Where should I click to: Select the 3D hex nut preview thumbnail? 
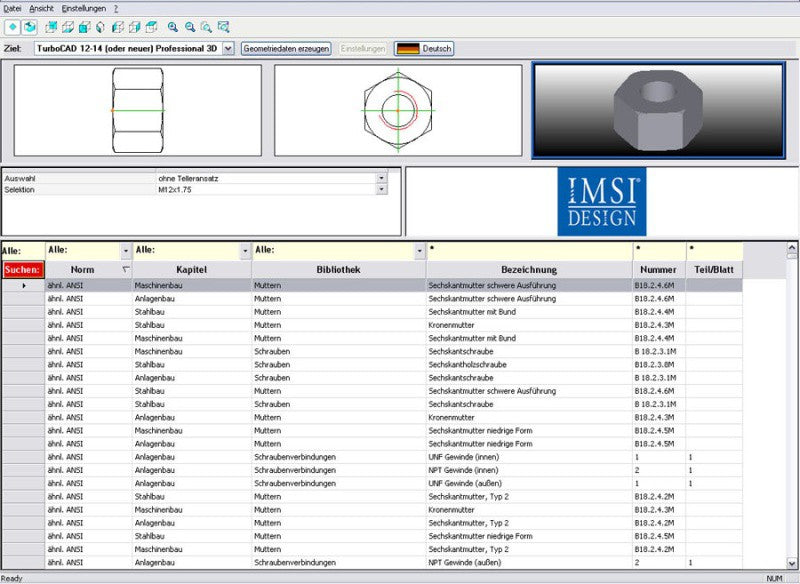click(x=658, y=110)
